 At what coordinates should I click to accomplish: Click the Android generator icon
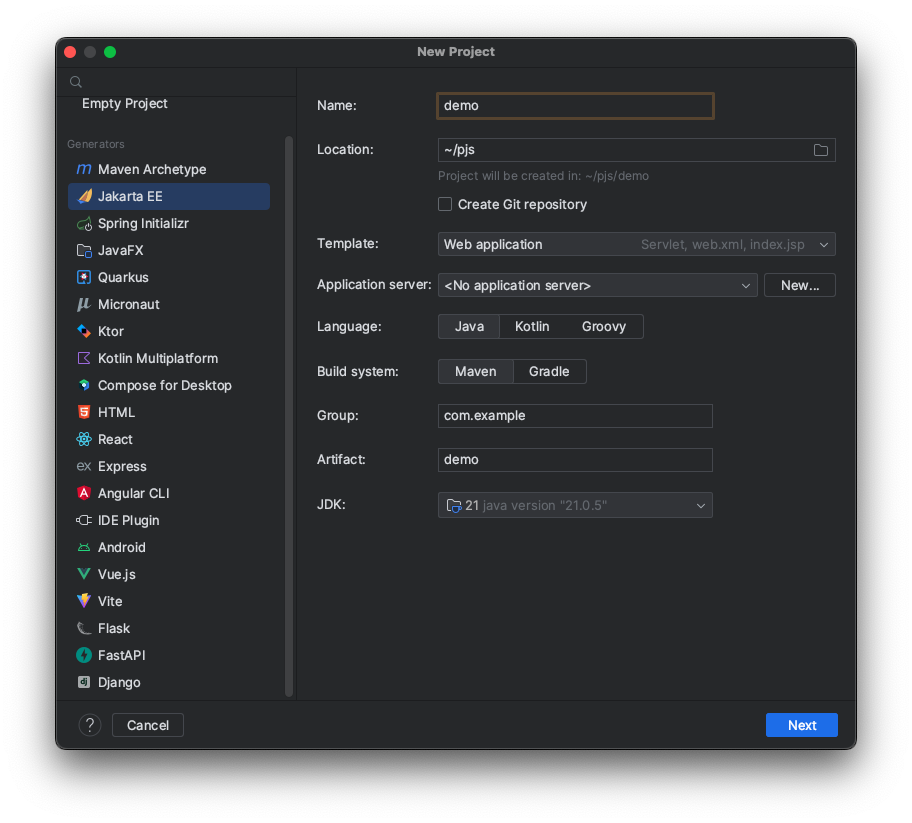85,548
